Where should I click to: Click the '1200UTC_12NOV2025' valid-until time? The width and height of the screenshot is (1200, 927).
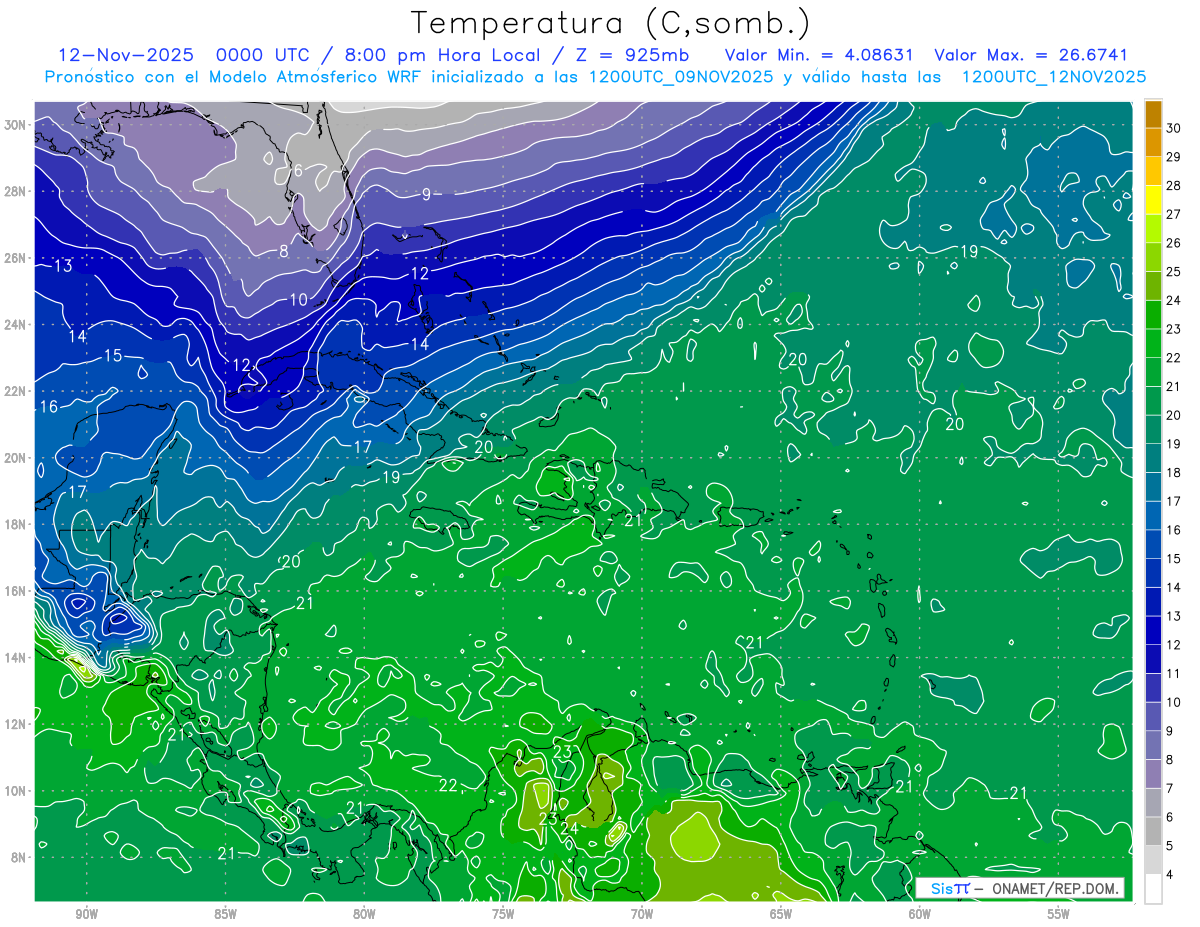click(x=1054, y=77)
